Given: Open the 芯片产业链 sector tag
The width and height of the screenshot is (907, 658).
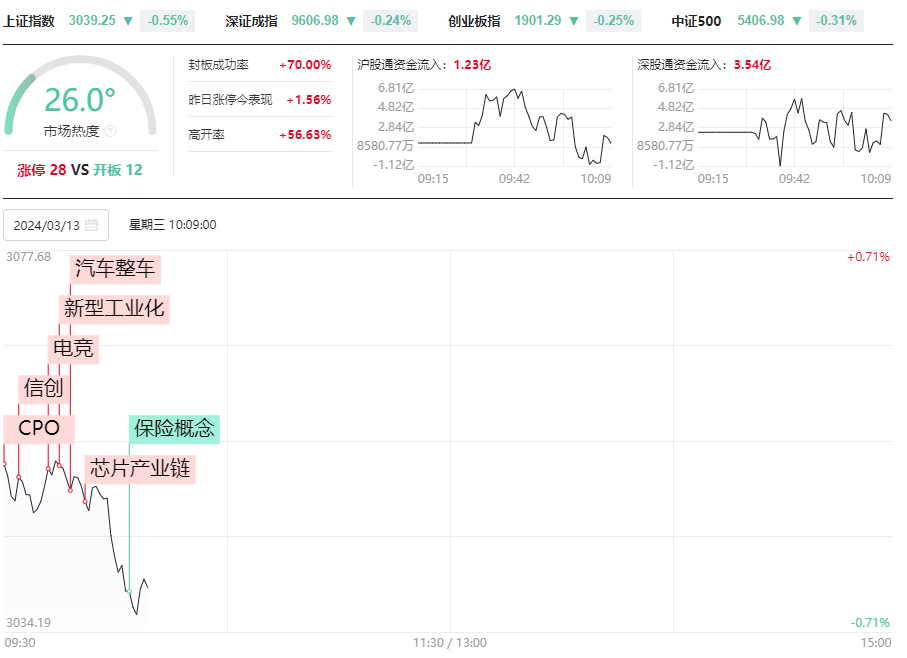Looking at the screenshot, I should click(140, 468).
